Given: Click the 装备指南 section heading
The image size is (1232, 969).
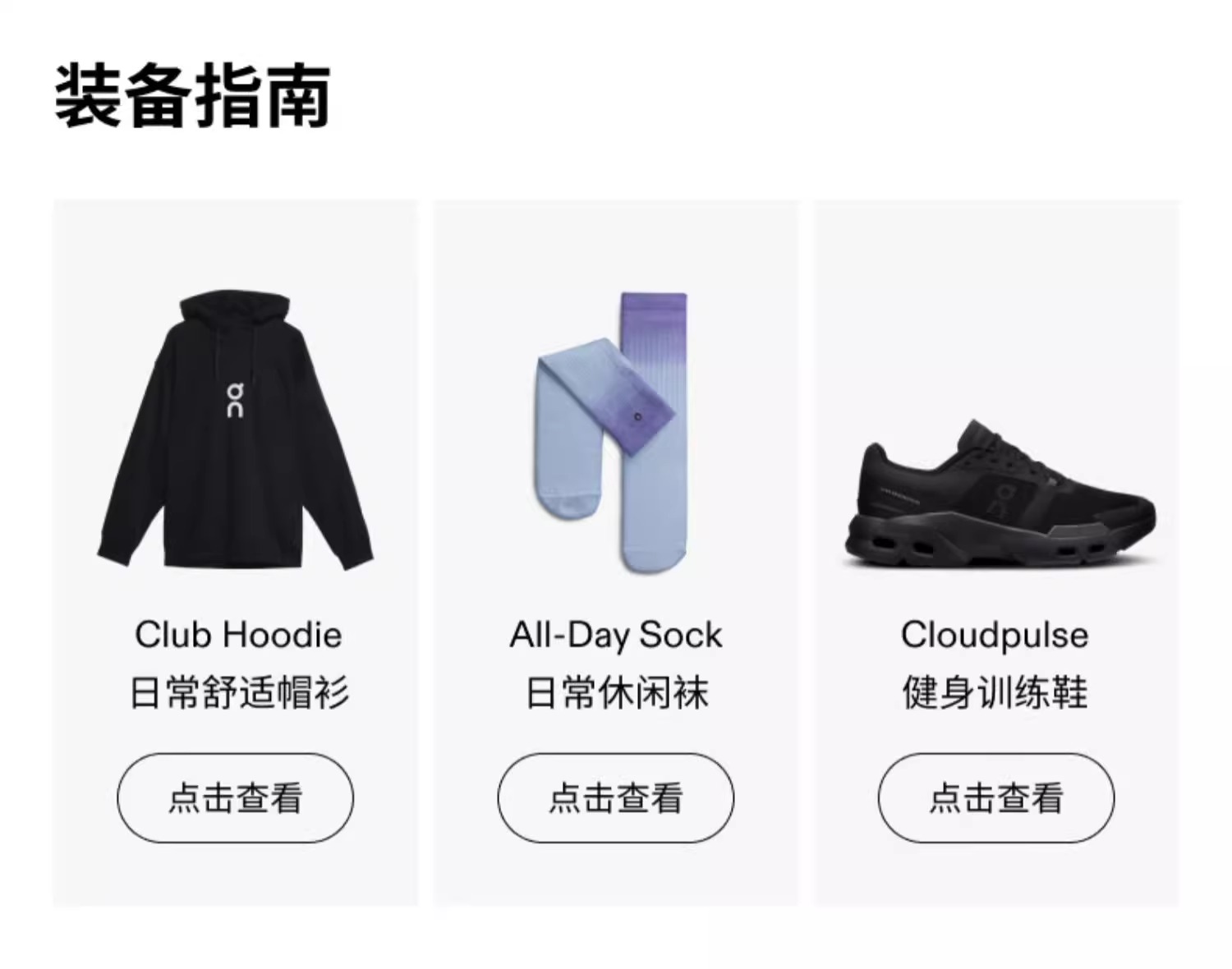Looking at the screenshot, I should pos(193,96).
